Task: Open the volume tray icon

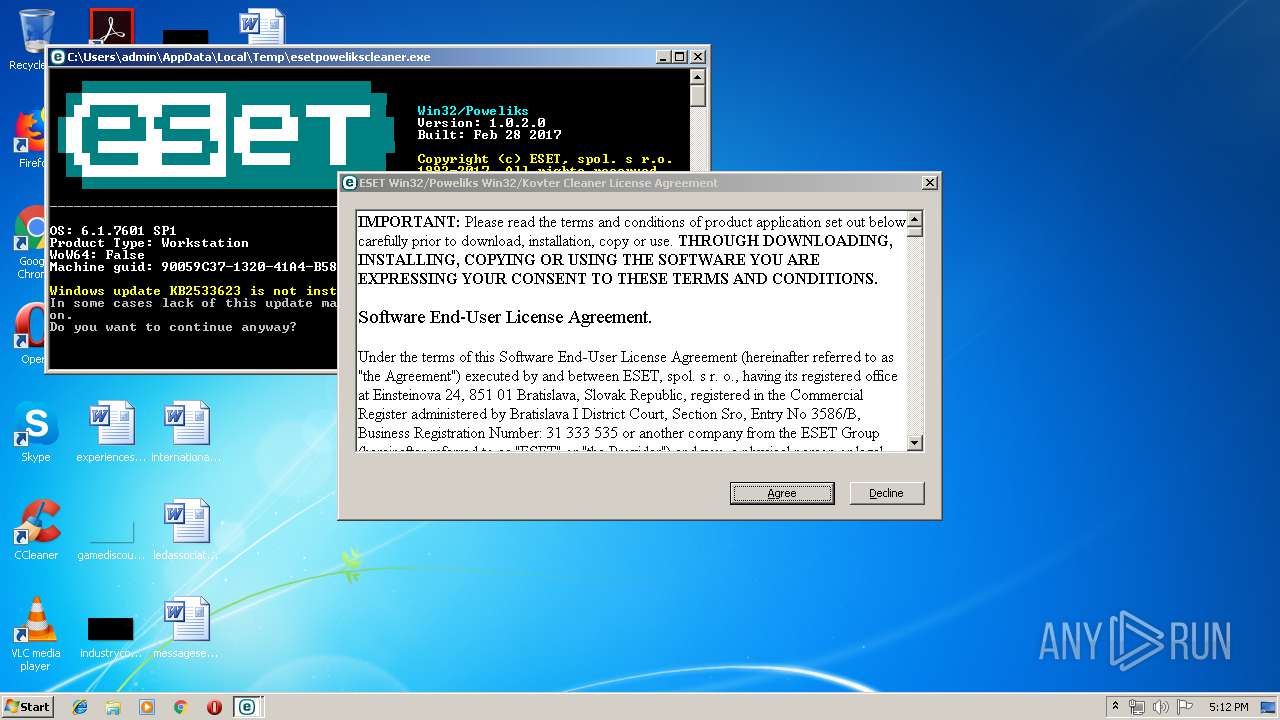Action: [x=1161, y=707]
